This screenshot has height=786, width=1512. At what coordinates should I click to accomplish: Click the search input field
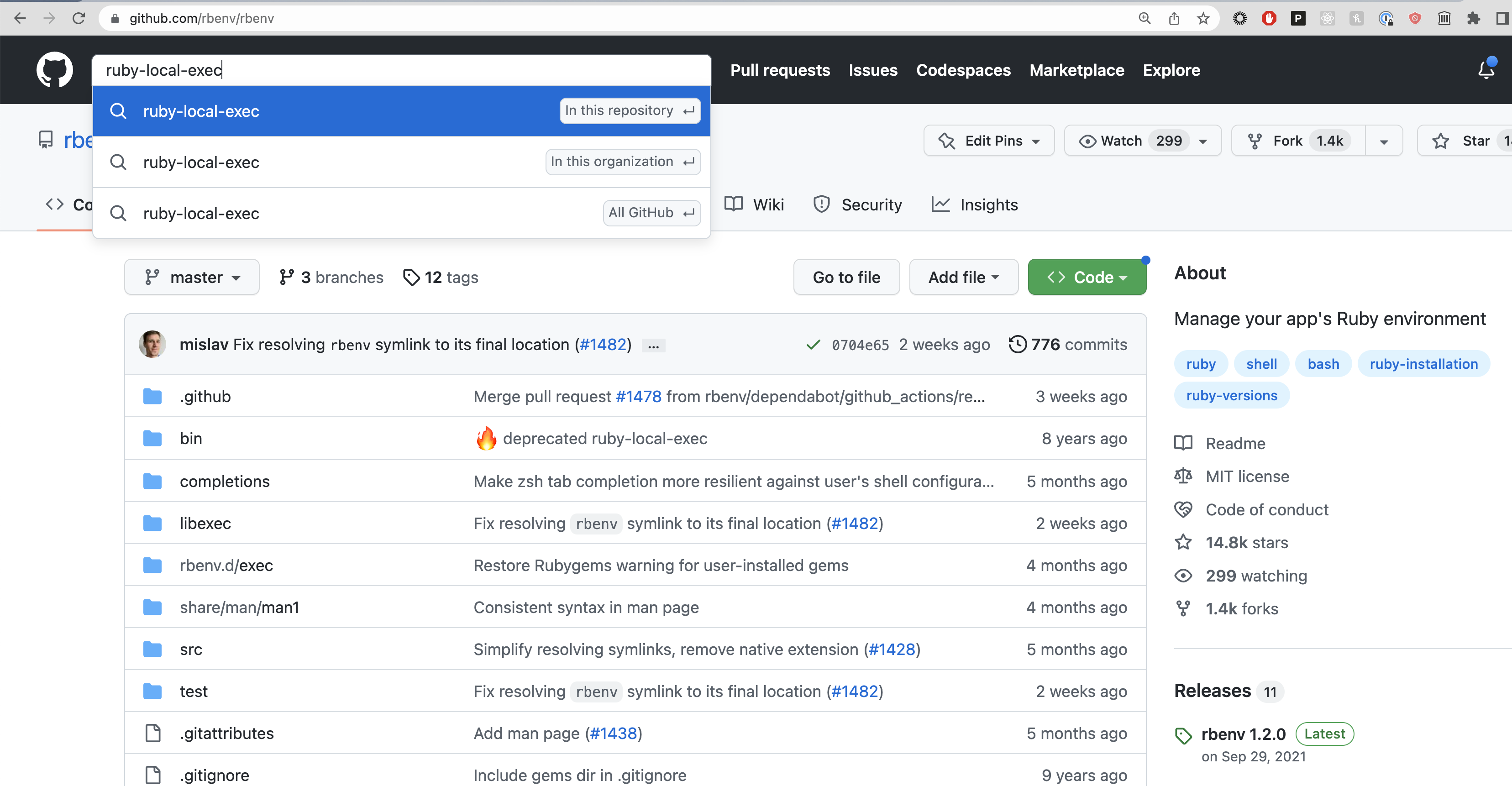coord(401,70)
